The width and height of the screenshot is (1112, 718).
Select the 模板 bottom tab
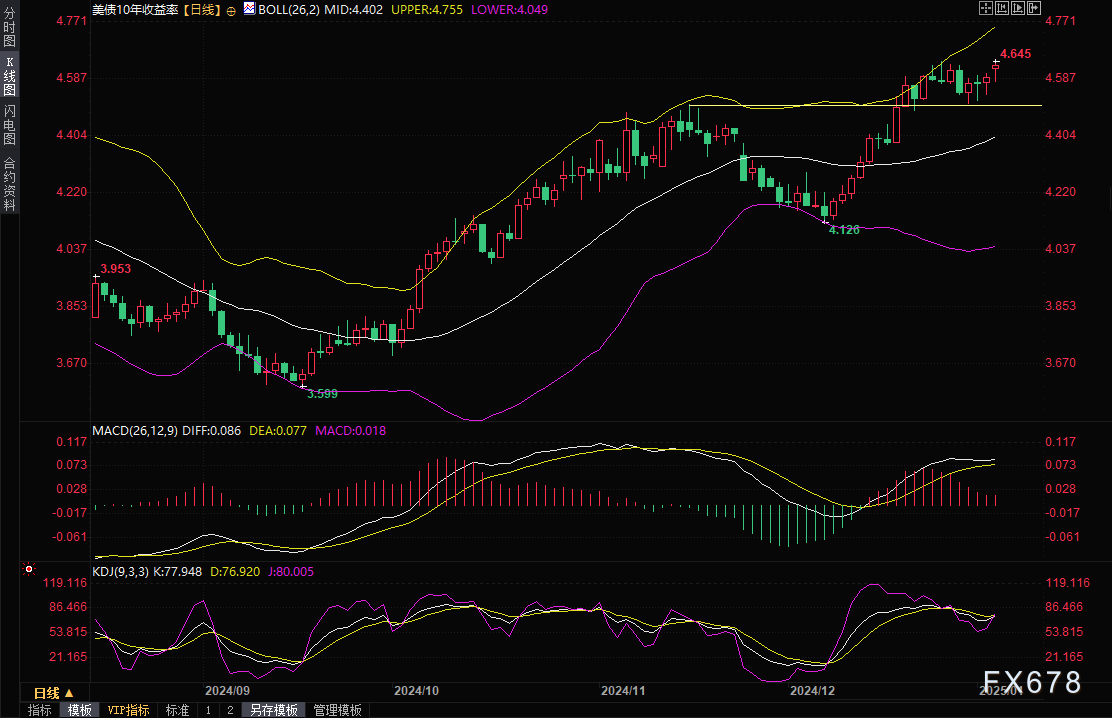(80, 710)
